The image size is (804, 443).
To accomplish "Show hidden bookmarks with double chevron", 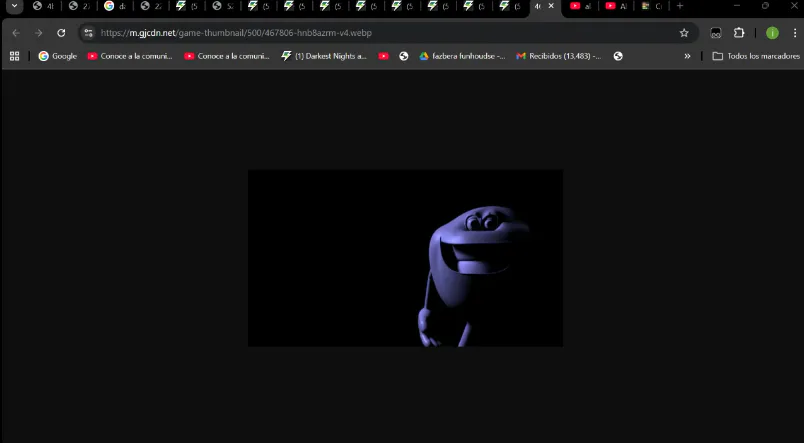I will (x=688, y=56).
